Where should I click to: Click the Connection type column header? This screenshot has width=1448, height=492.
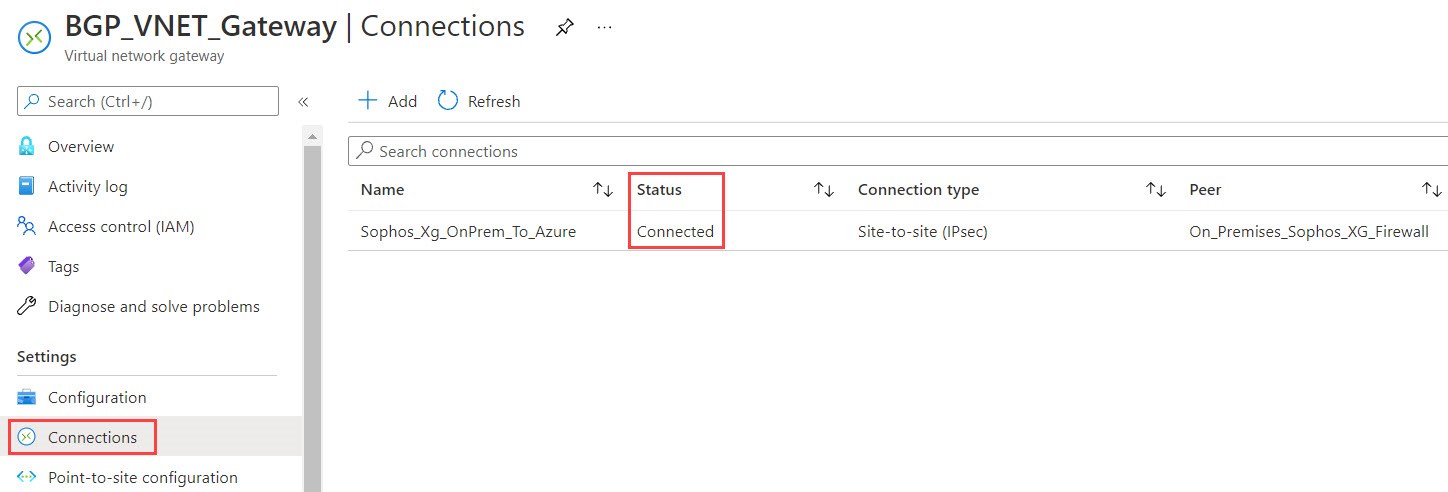tap(918, 189)
